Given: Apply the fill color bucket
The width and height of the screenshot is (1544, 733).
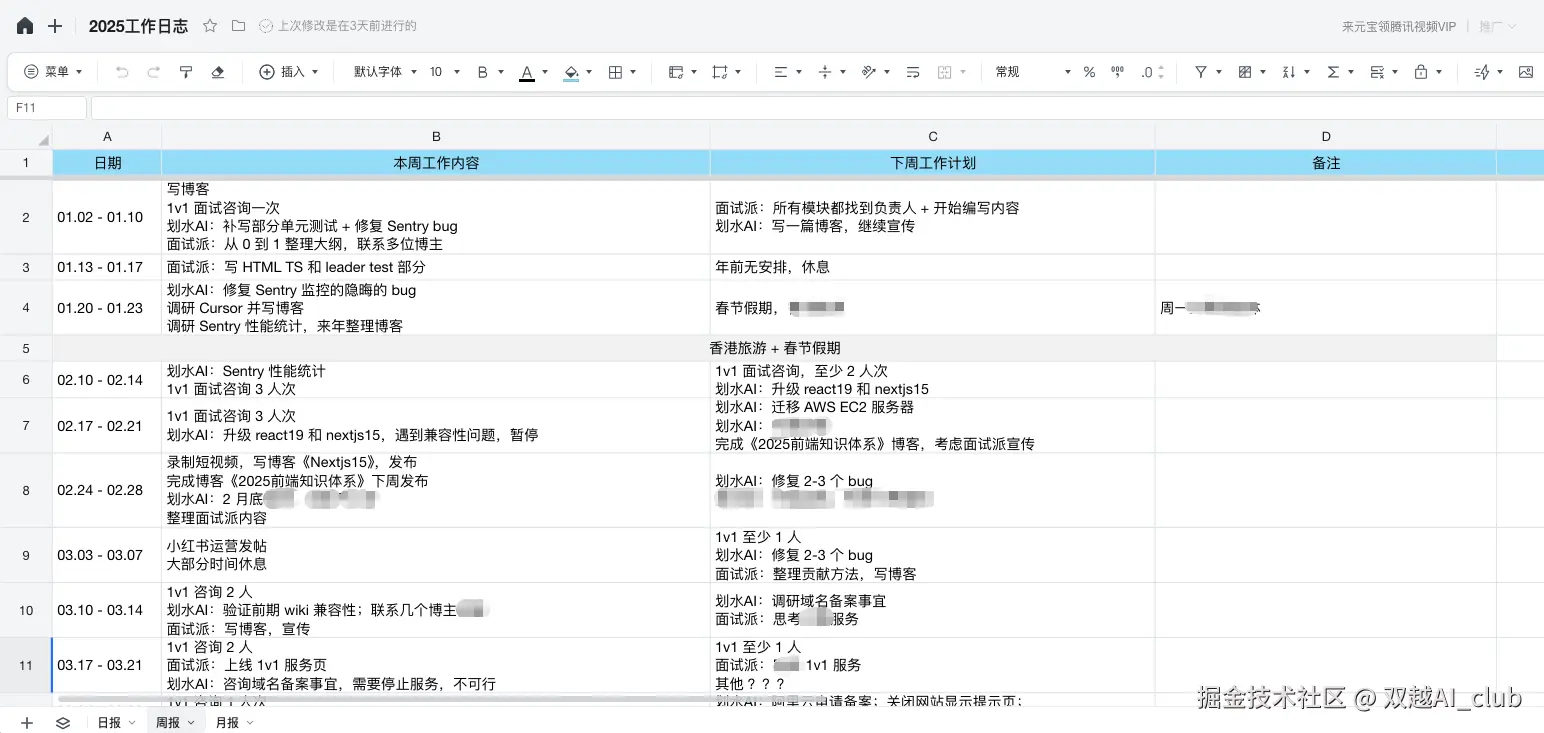Looking at the screenshot, I should pyautogui.click(x=571, y=72).
